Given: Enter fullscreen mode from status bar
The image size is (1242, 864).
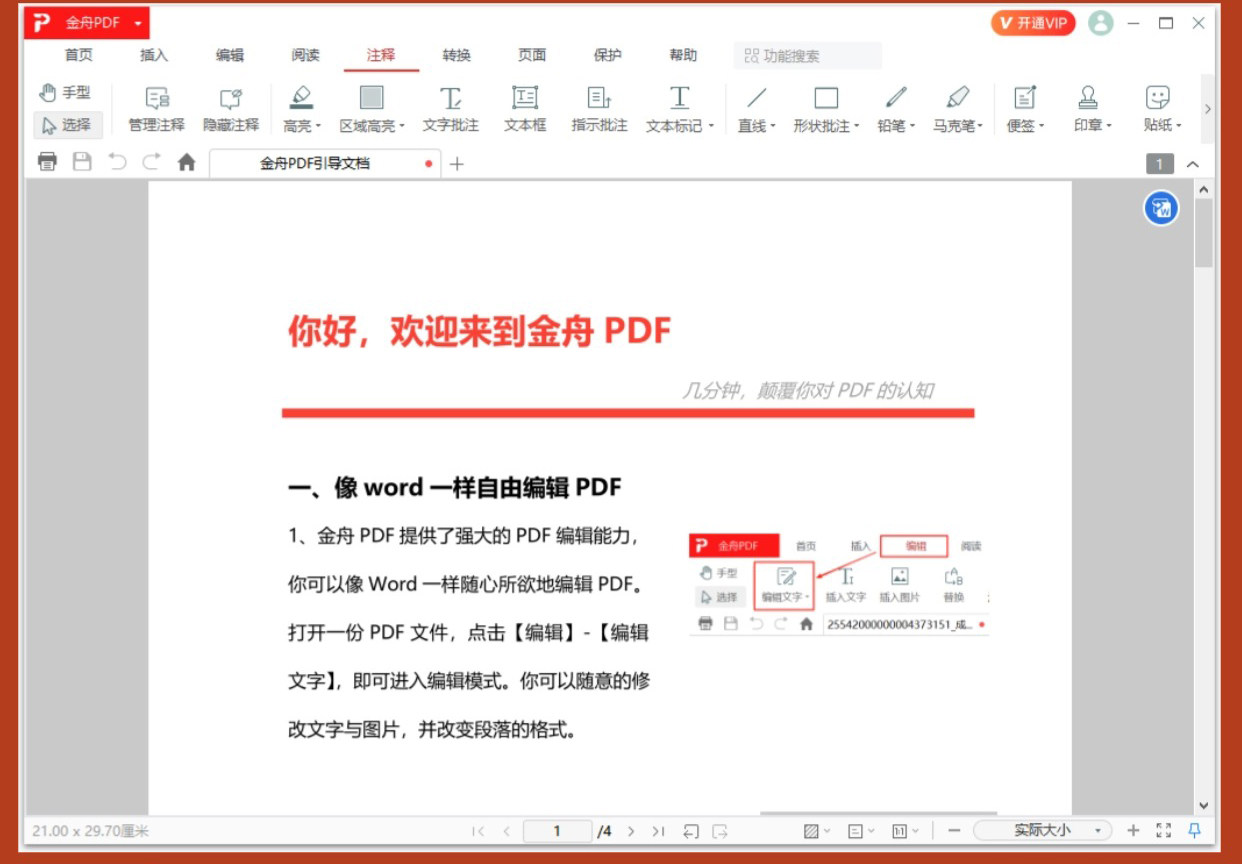Looking at the screenshot, I should [1163, 830].
